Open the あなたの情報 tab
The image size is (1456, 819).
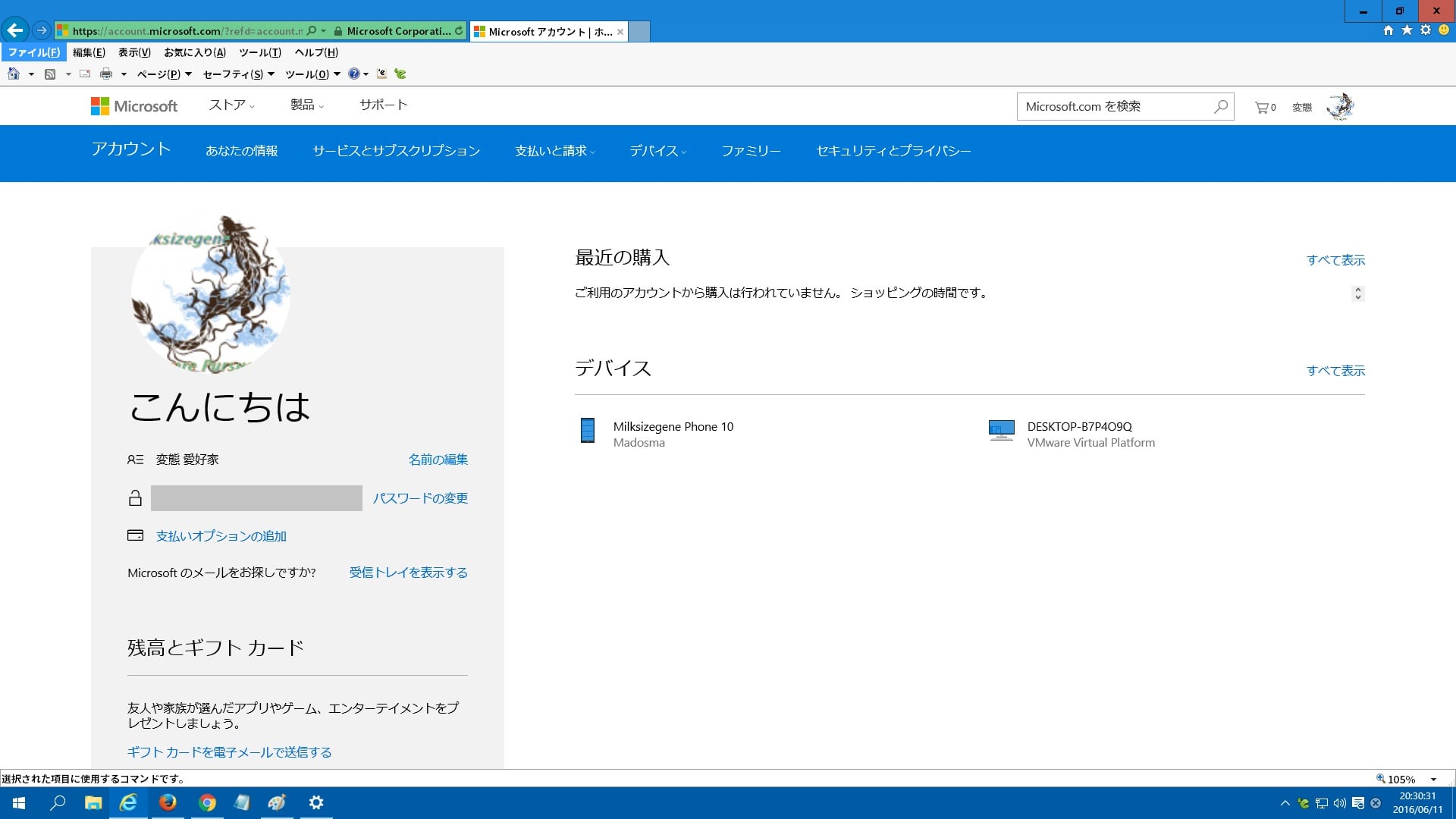[x=242, y=151]
